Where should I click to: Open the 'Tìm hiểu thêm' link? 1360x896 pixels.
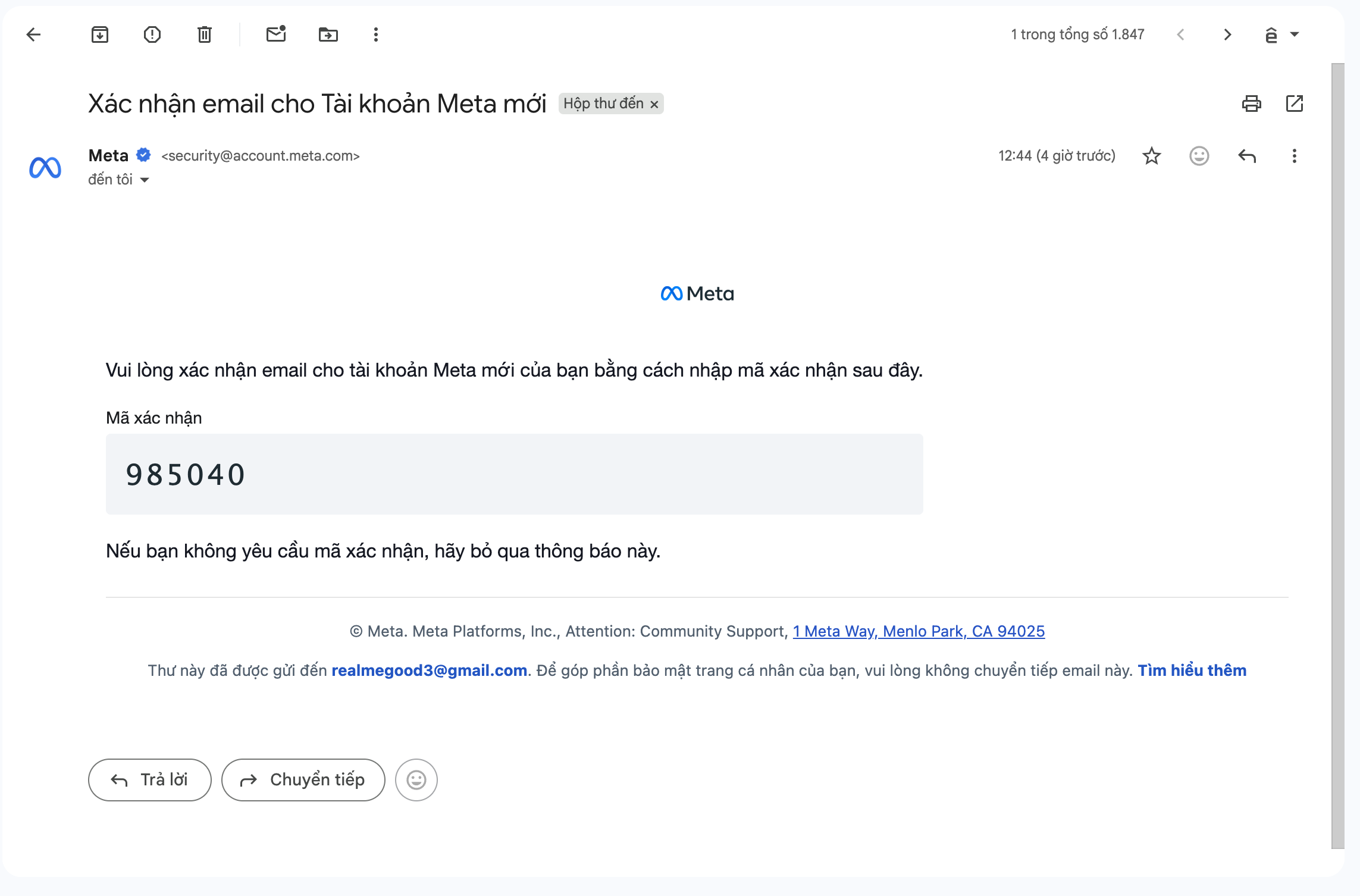coord(1192,671)
